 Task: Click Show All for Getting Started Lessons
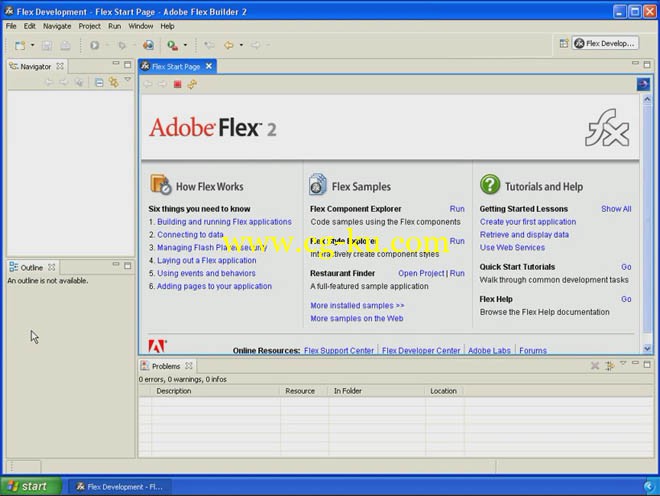616,209
